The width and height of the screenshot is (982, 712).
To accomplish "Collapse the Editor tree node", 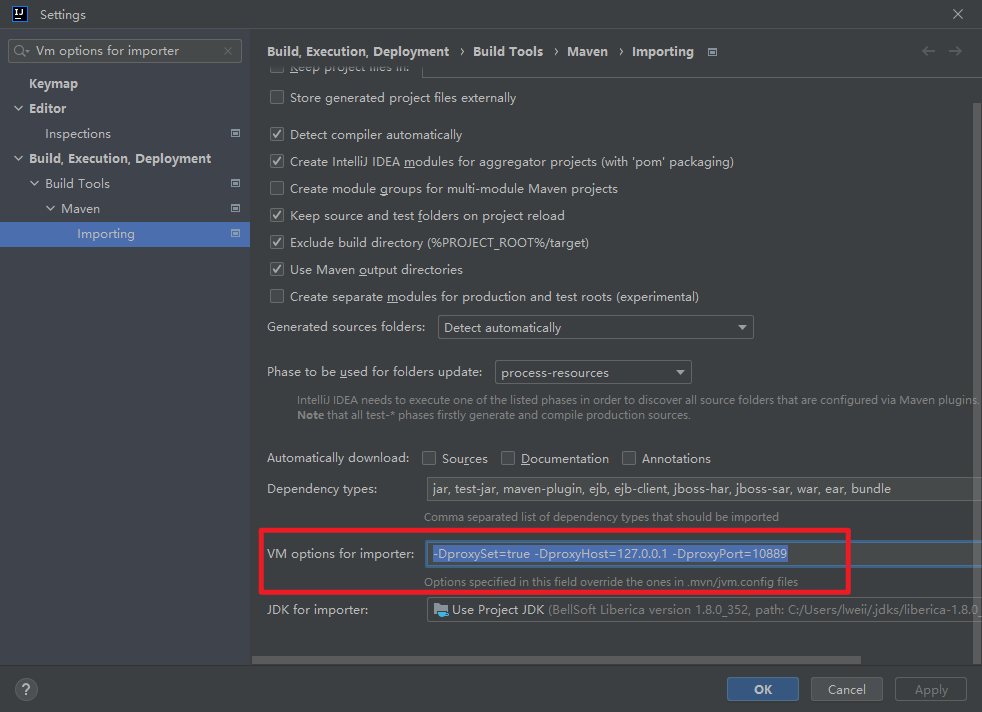I will (x=18, y=108).
